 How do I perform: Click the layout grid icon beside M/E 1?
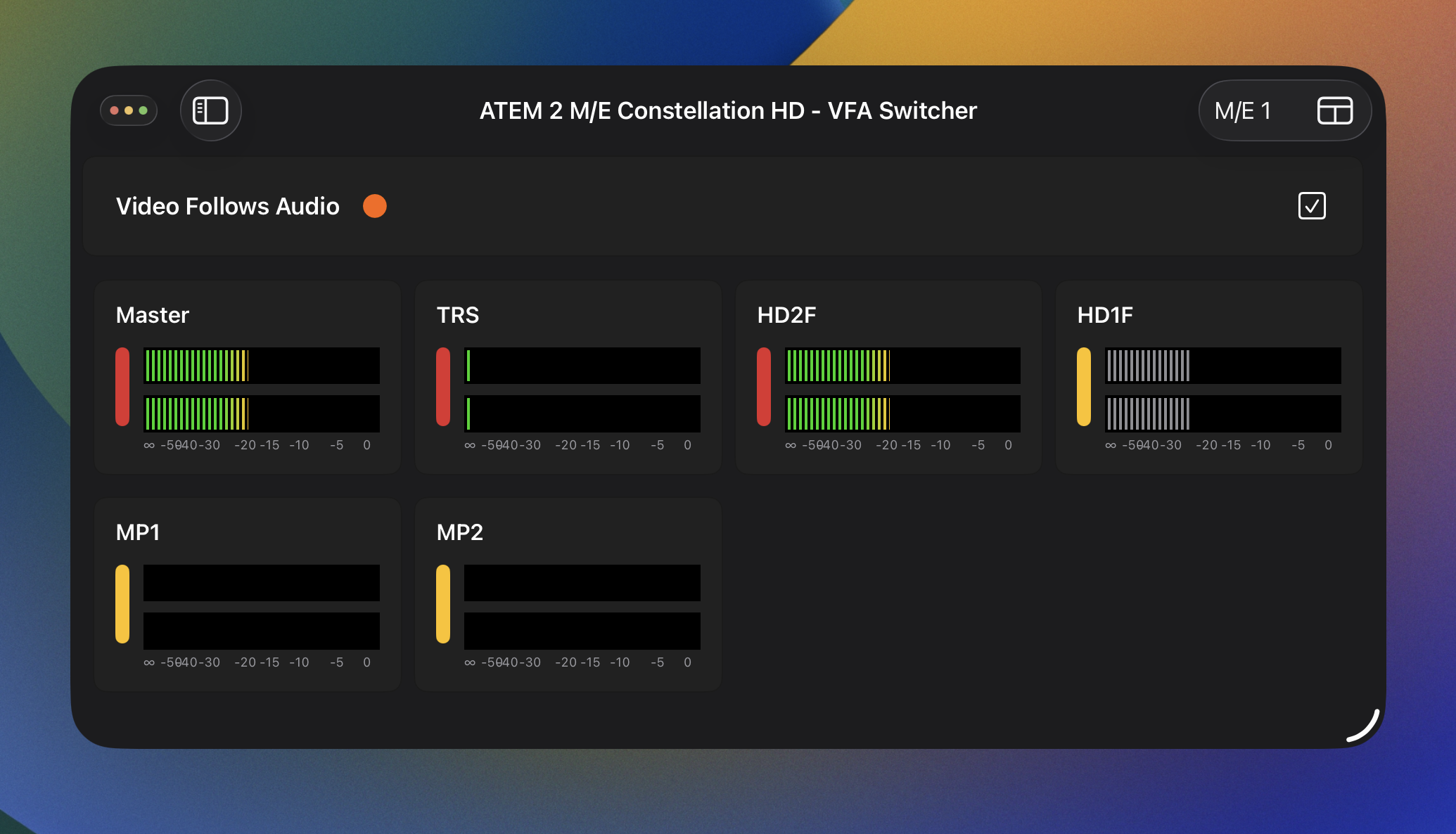pyautogui.click(x=1334, y=110)
